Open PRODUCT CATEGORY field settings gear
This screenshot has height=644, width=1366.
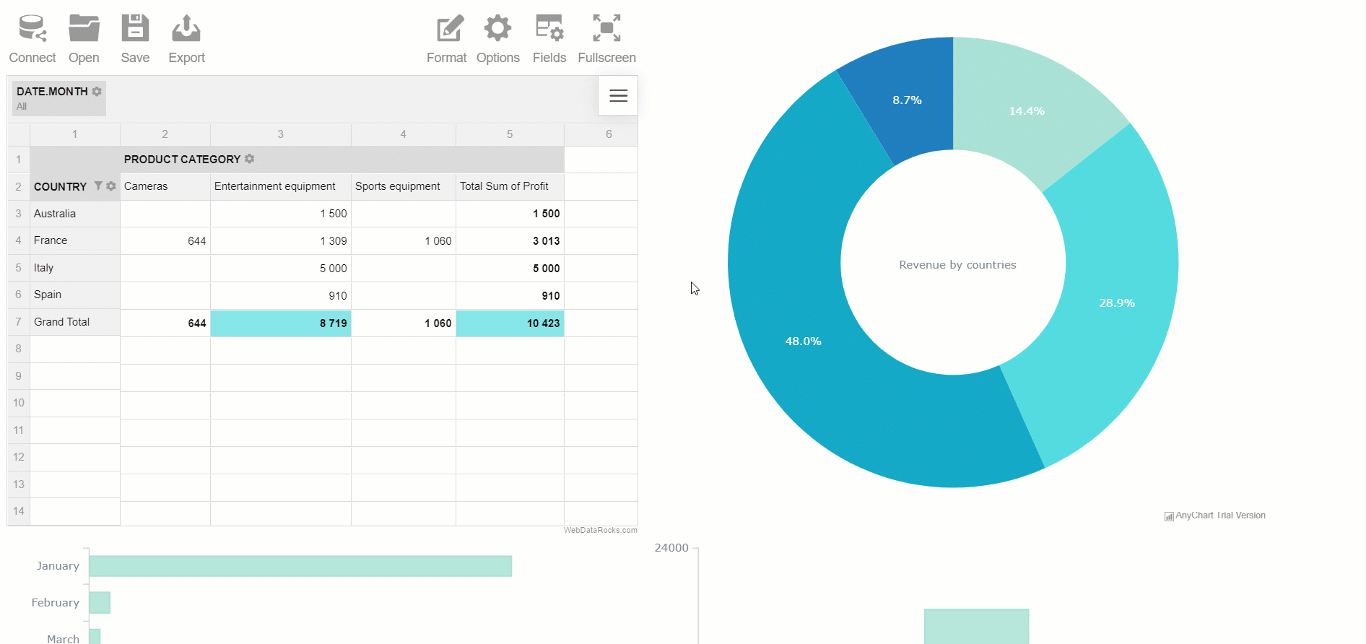(249, 159)
